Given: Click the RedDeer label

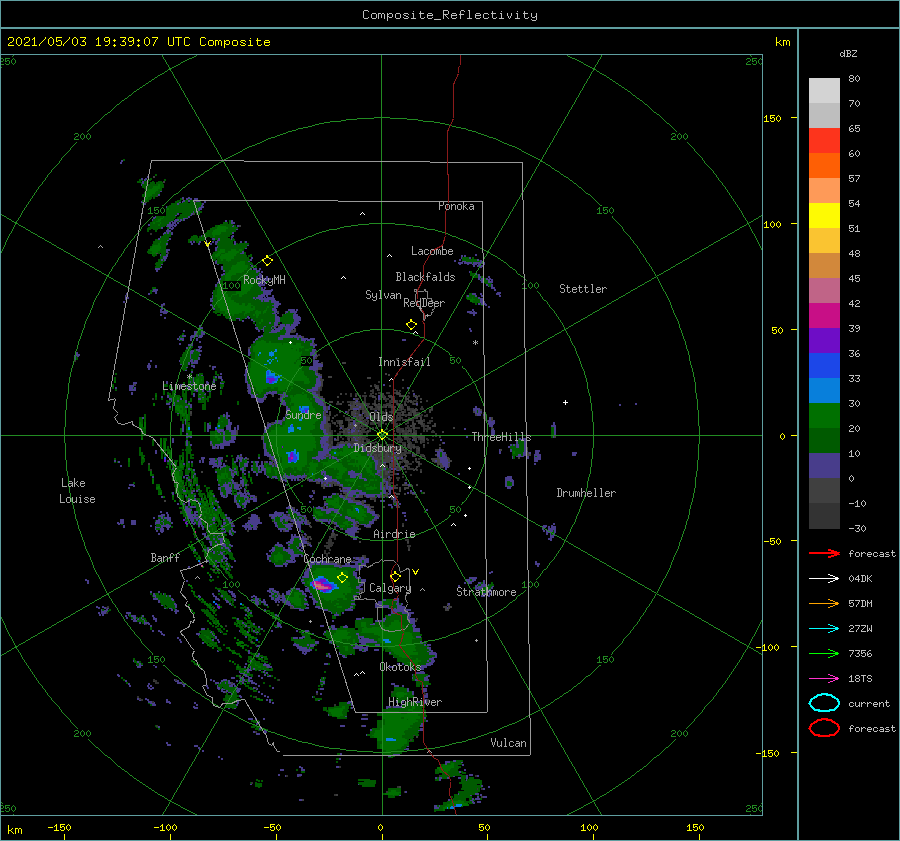Looking at the screenshot, I should (424, 303).
